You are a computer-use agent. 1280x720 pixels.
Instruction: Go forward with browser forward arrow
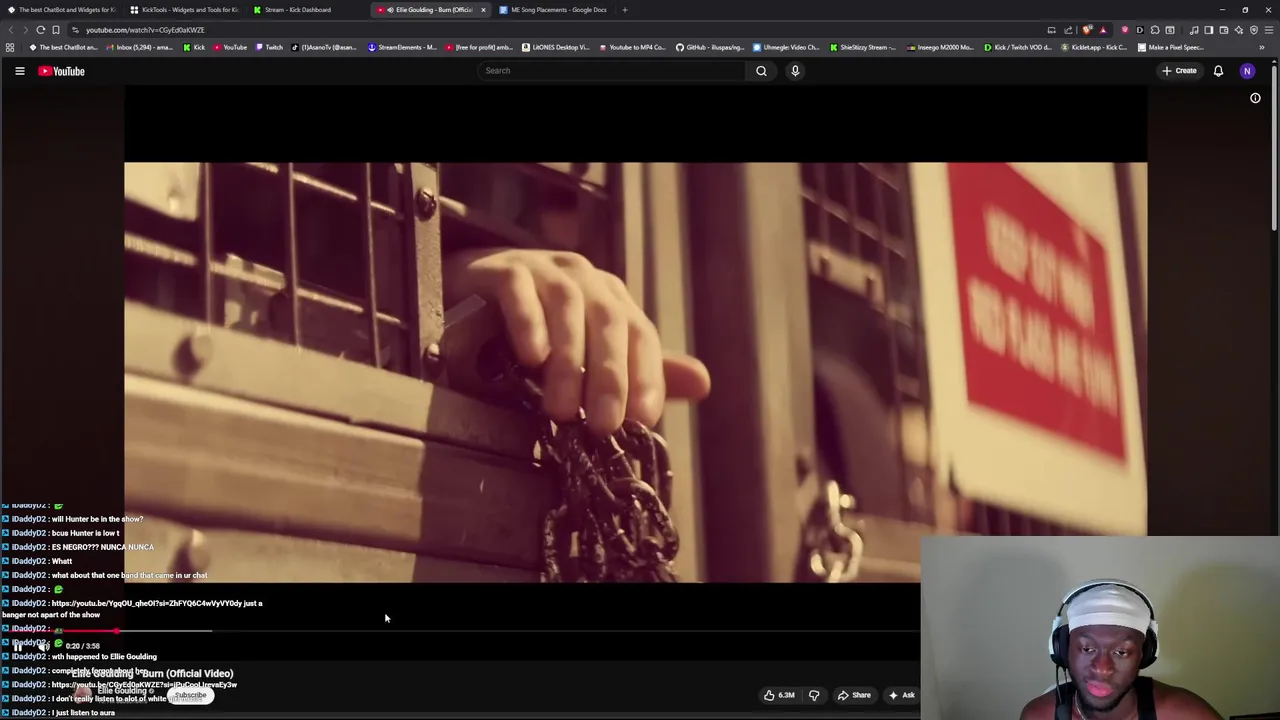pos(25,30)
